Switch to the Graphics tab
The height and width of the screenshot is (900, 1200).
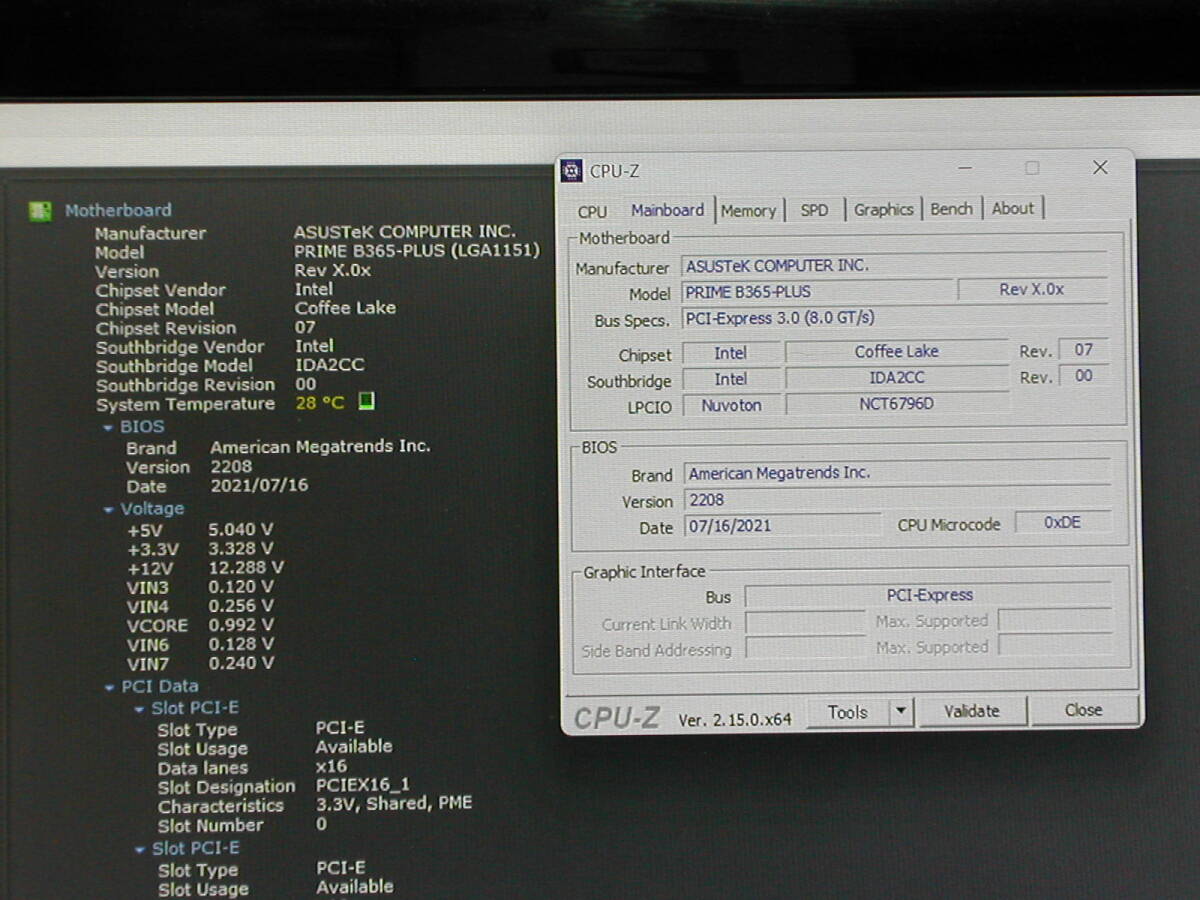(883, 210)
